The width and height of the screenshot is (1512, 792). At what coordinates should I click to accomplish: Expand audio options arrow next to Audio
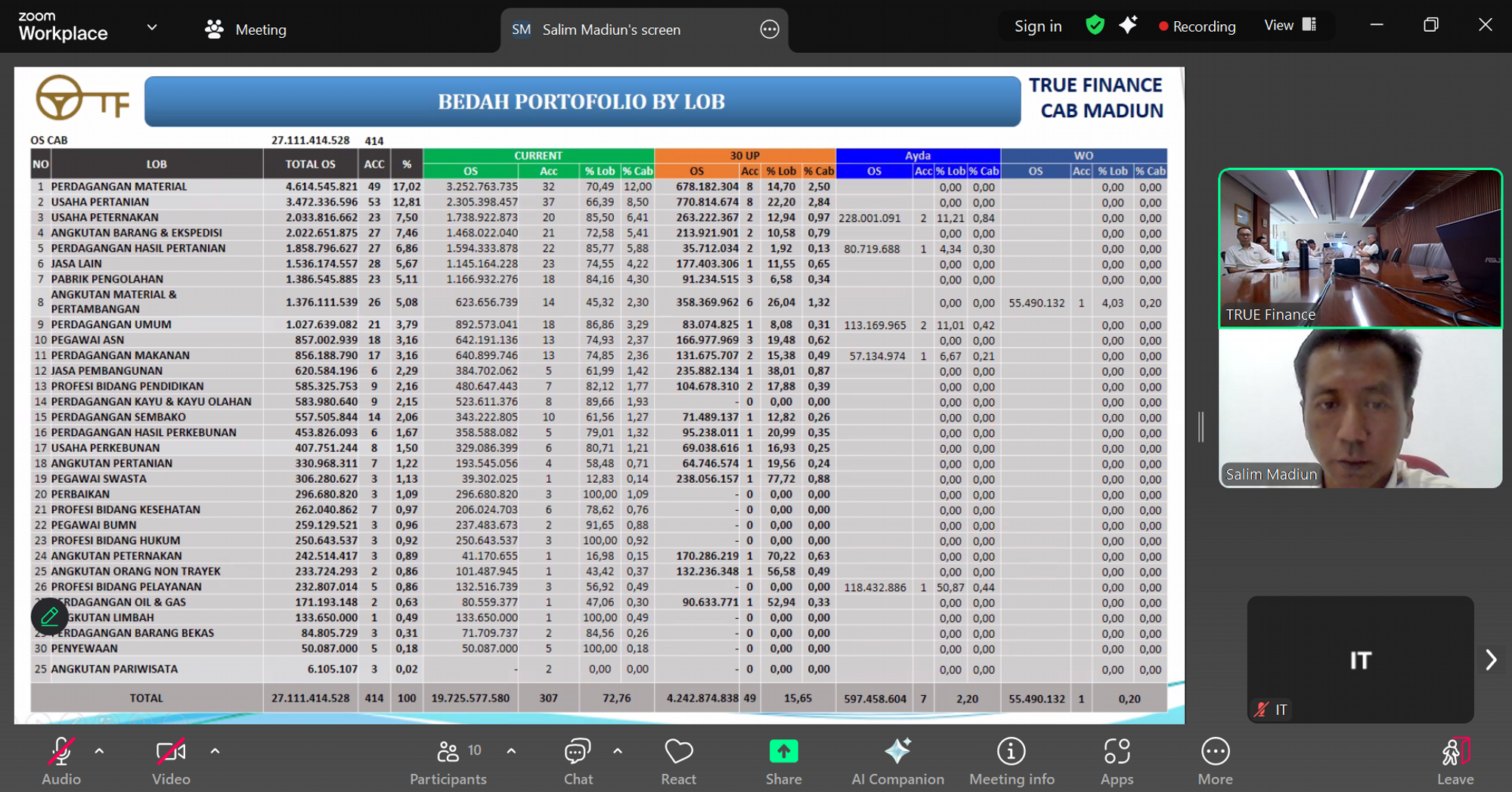99,751
